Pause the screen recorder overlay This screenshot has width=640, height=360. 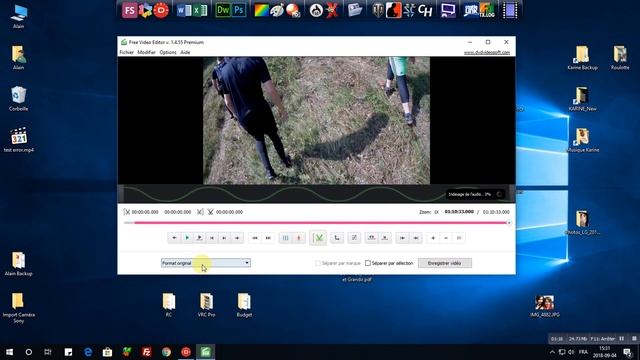(621, 338)
